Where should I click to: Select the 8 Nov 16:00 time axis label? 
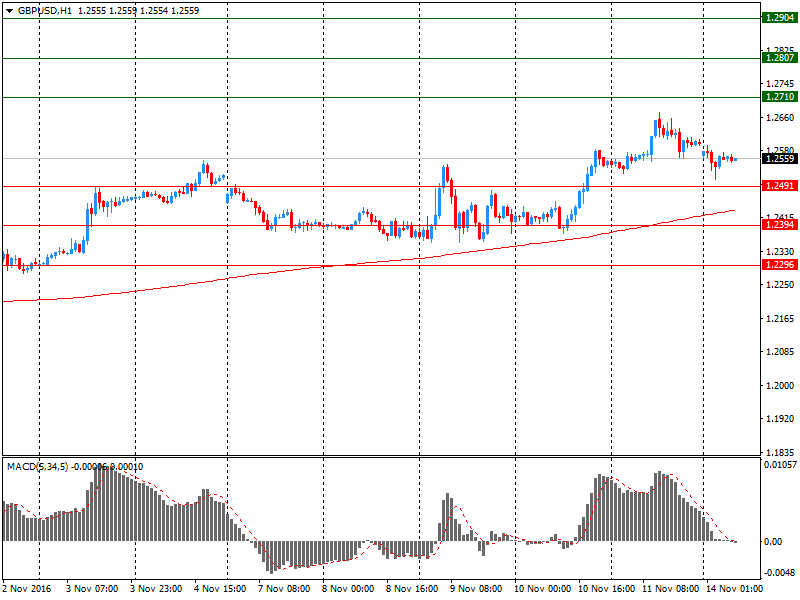click(412, 589)
